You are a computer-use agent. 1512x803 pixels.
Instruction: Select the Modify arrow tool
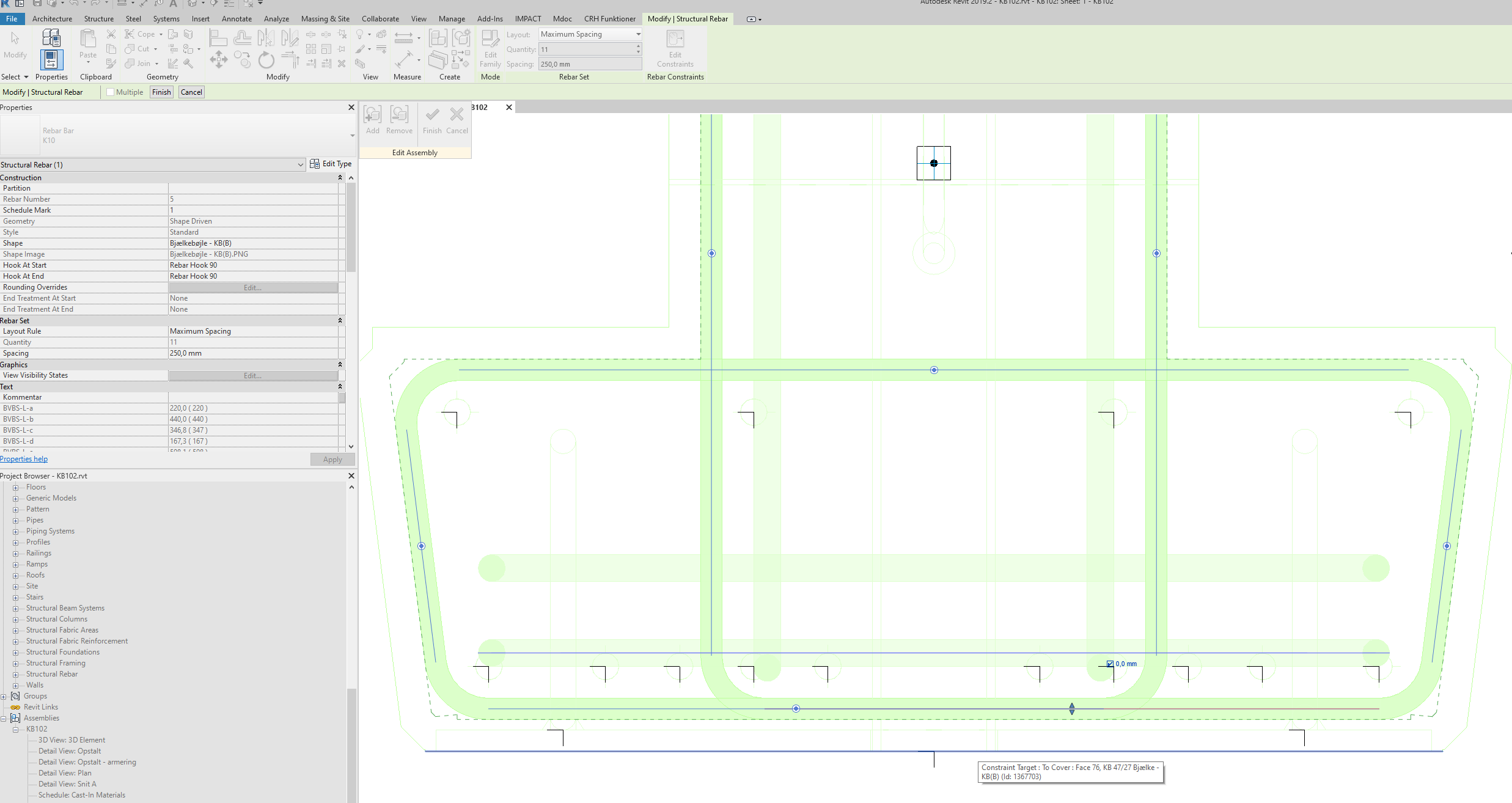pos(15,44)
